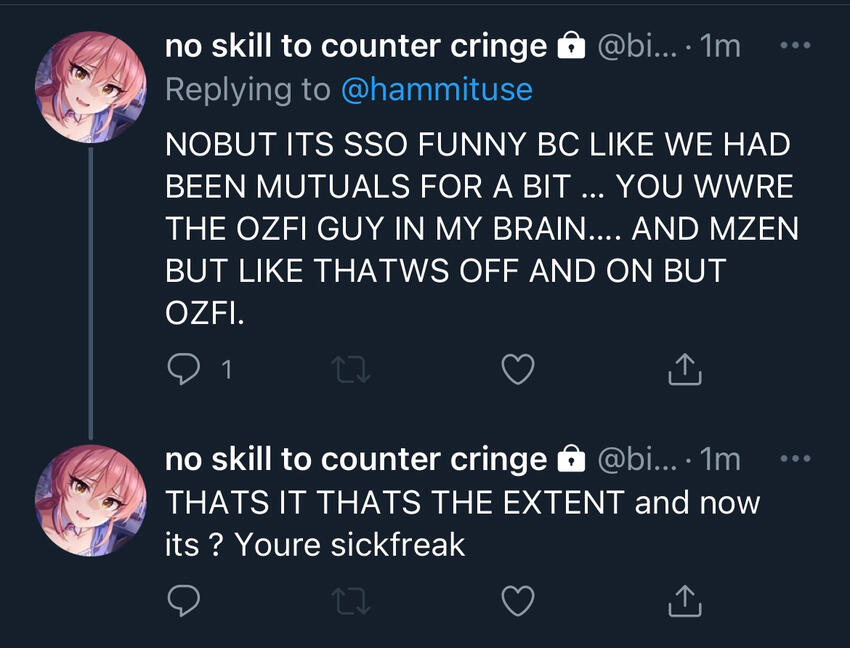The image size is (850, 648).
Task: Reply to the 'Youre sickfreak' tweet
Action: tap(185, 600)
